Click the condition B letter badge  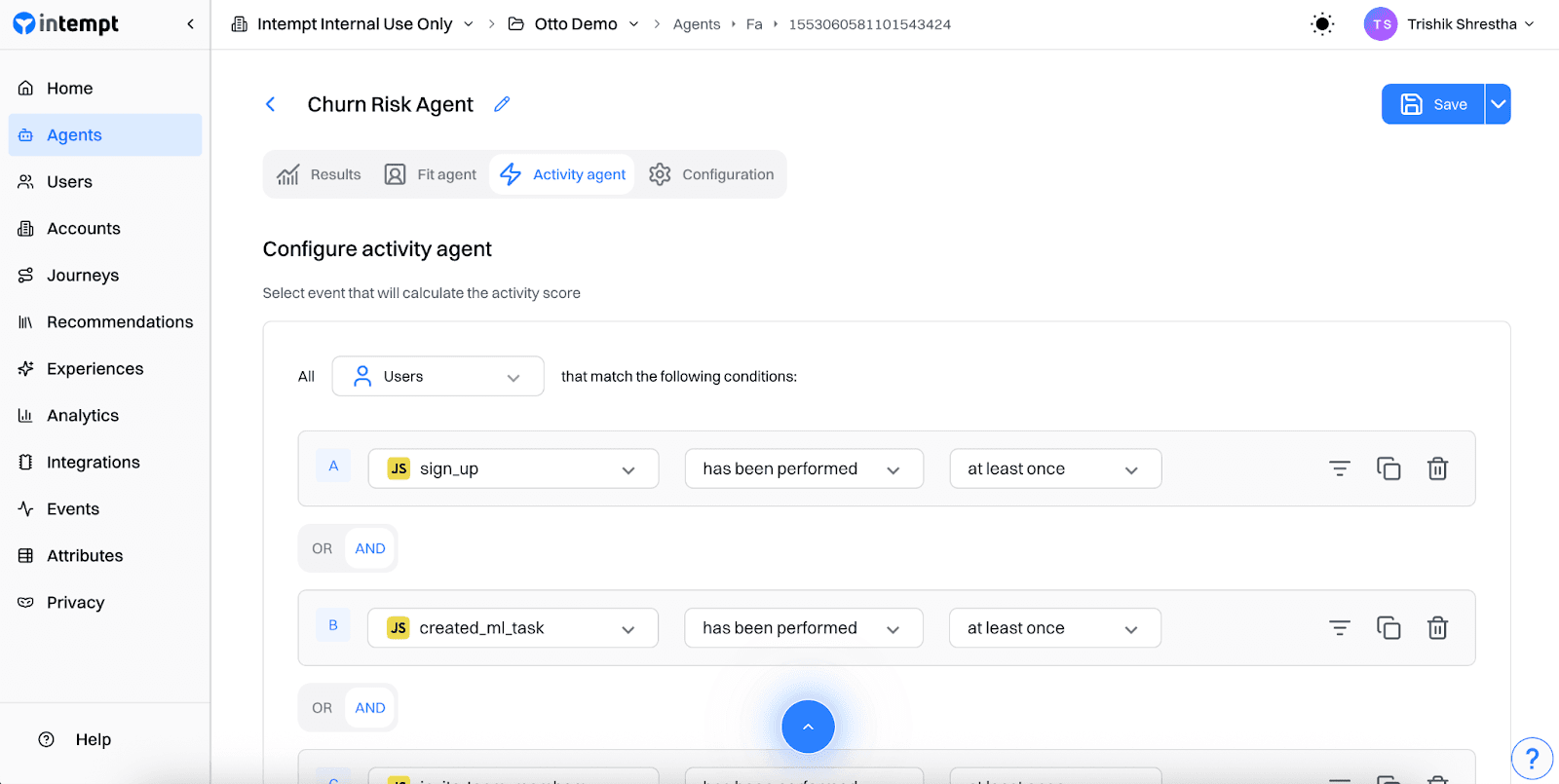[333, 625]
